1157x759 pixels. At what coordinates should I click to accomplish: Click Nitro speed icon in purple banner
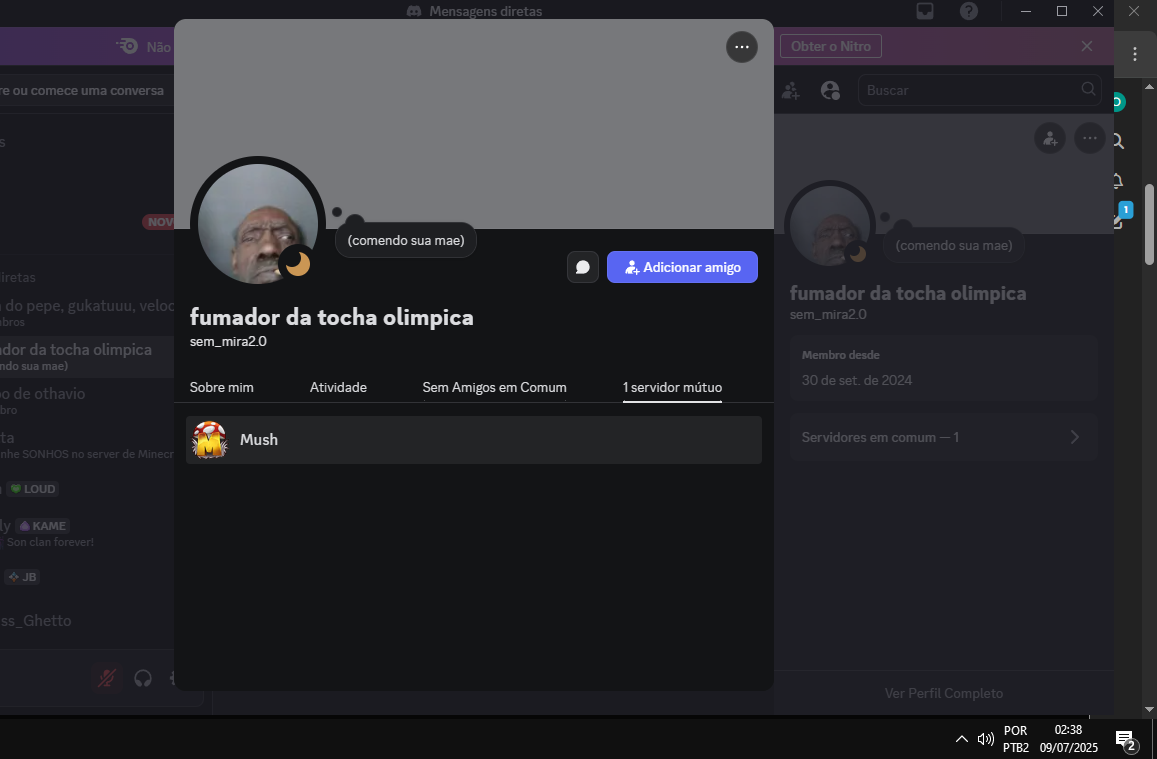127,46
